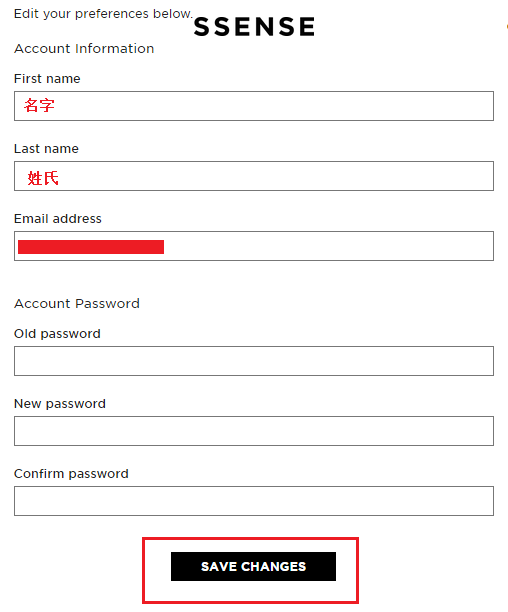Click the SSENSE logo at top

254,27
